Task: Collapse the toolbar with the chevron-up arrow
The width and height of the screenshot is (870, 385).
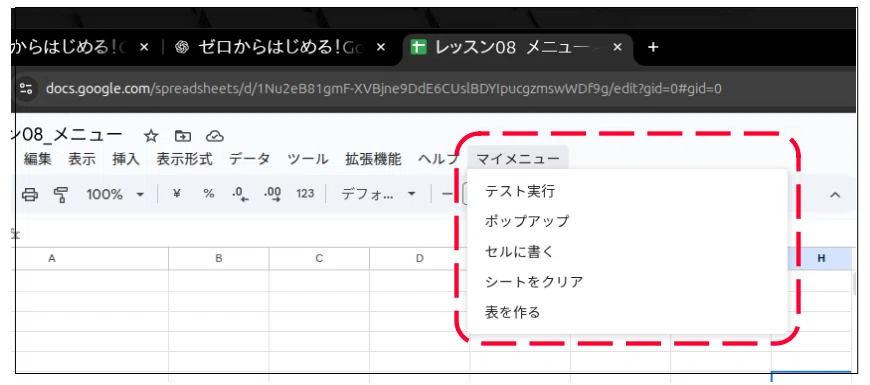Action: [834, 195]
